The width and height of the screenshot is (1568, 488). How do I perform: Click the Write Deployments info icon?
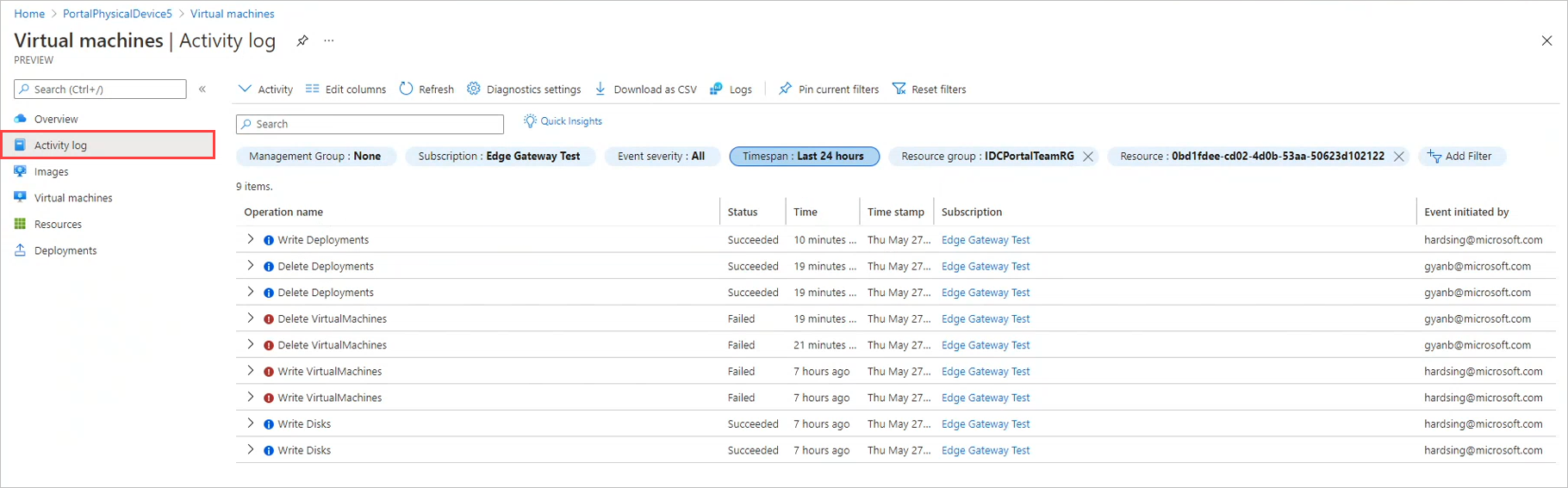click(x=269, y=241)
